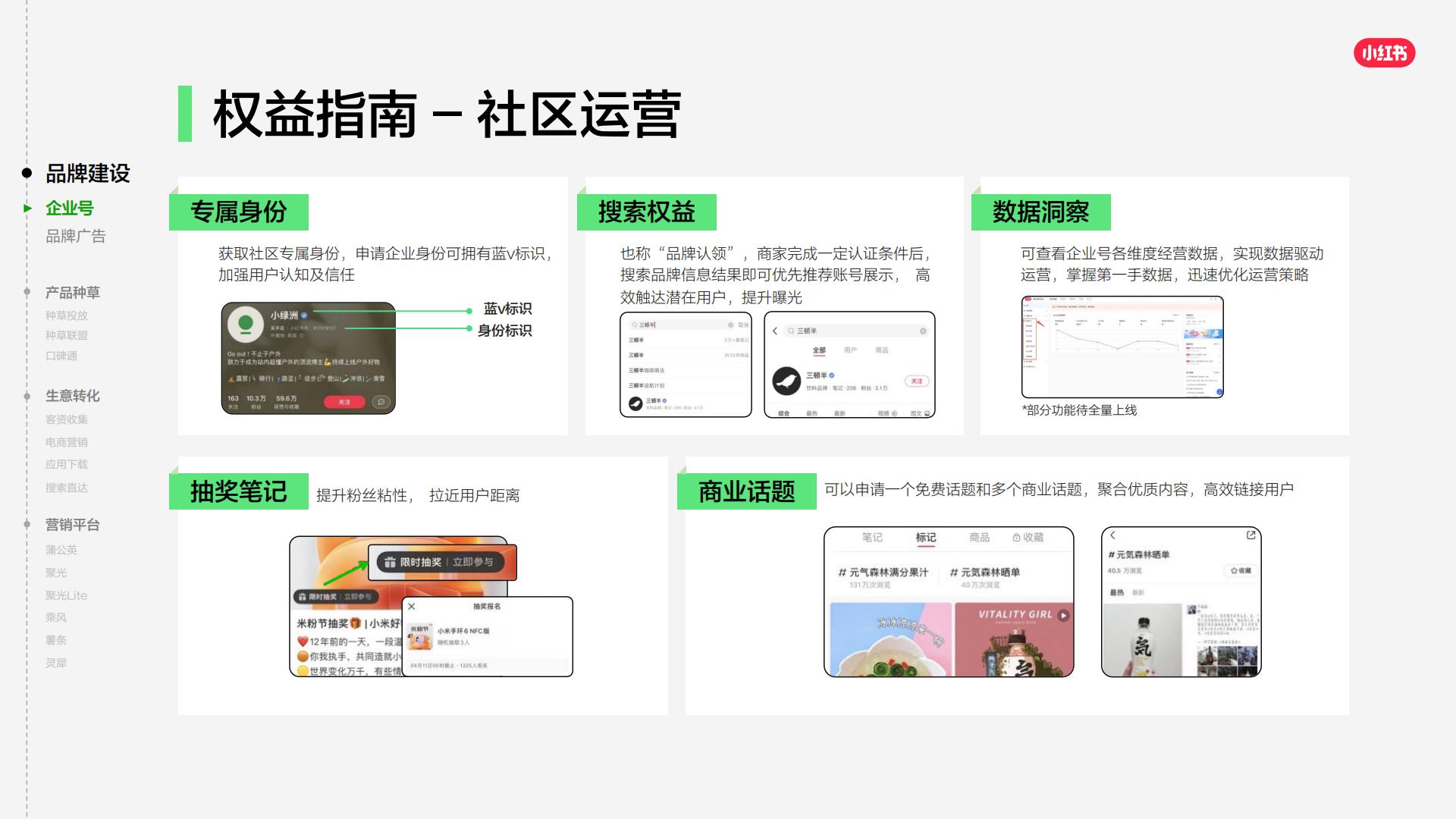Open 聚光Lite sidebar entry
The image size is (1456, 819).
(67, 595)
